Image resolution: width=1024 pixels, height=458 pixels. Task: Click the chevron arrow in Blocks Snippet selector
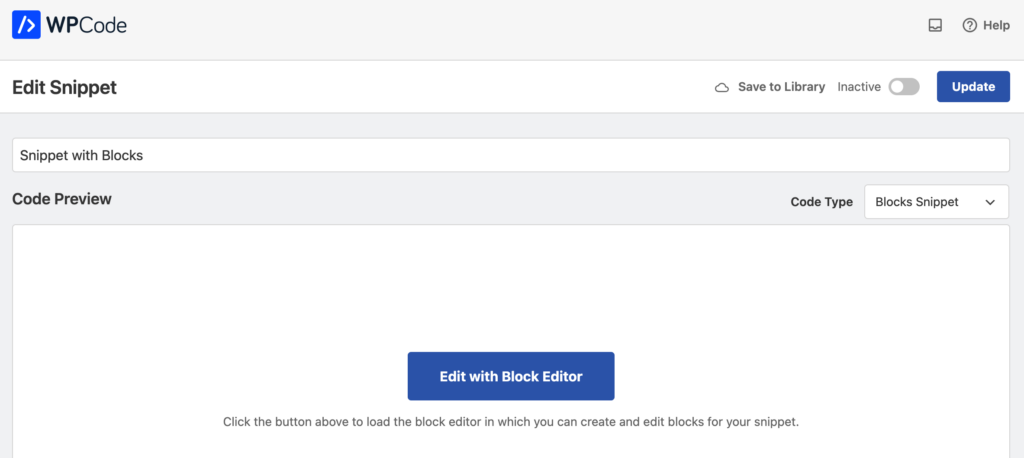tap(990, 203)
